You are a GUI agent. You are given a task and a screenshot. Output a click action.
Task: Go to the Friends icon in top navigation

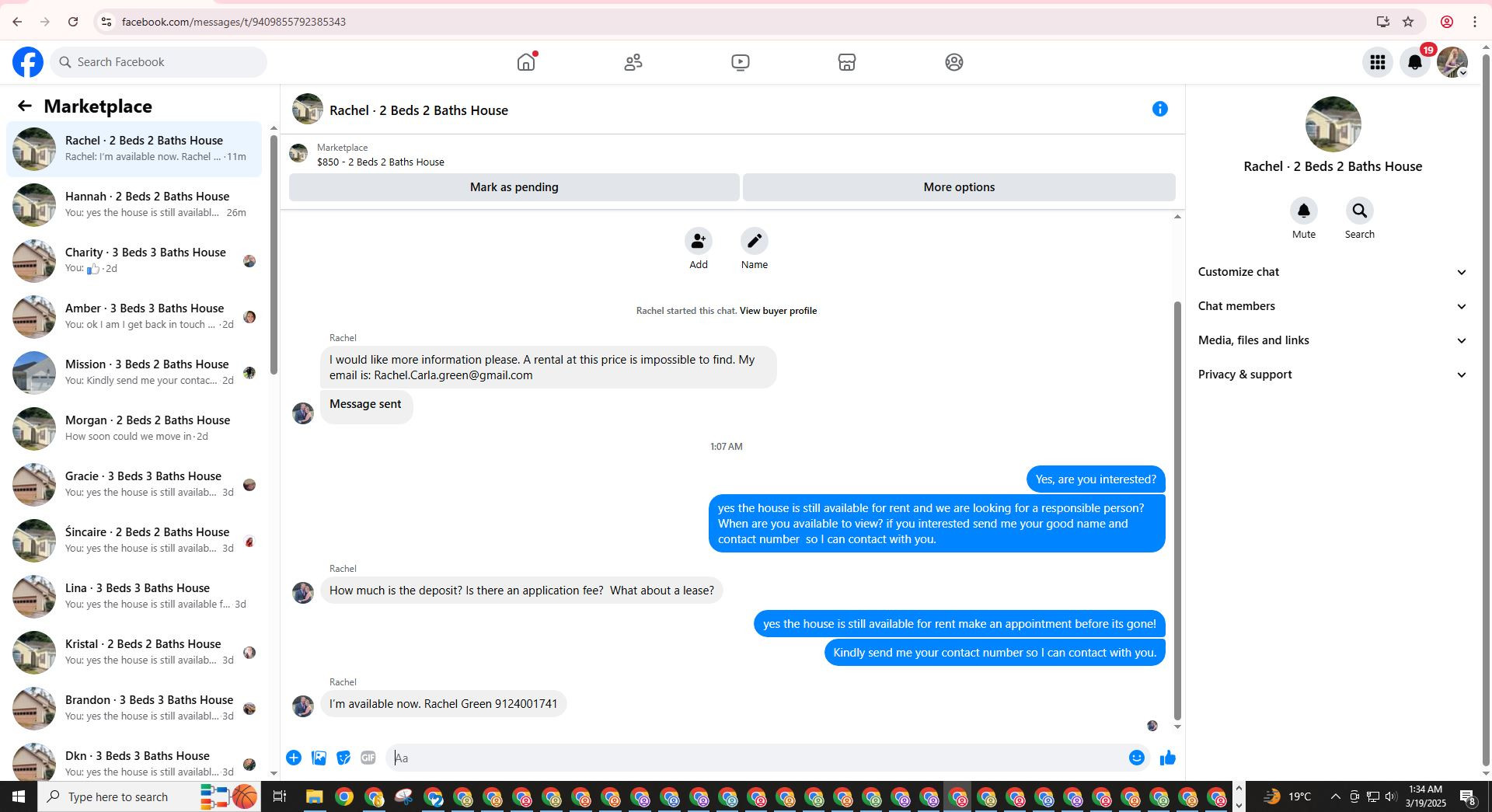click(633, 62)
